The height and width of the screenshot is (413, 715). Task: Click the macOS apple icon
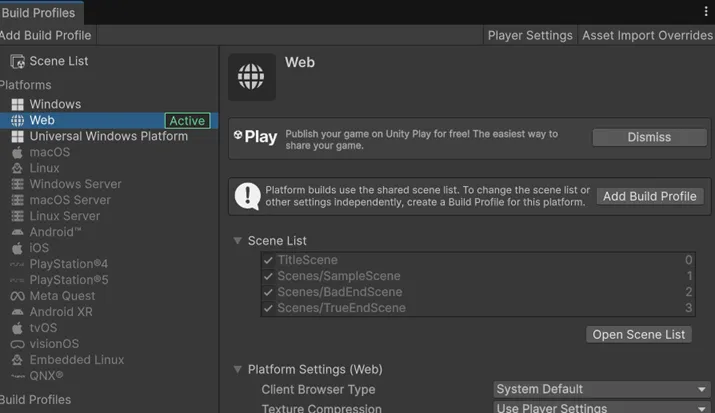point(17,152)
